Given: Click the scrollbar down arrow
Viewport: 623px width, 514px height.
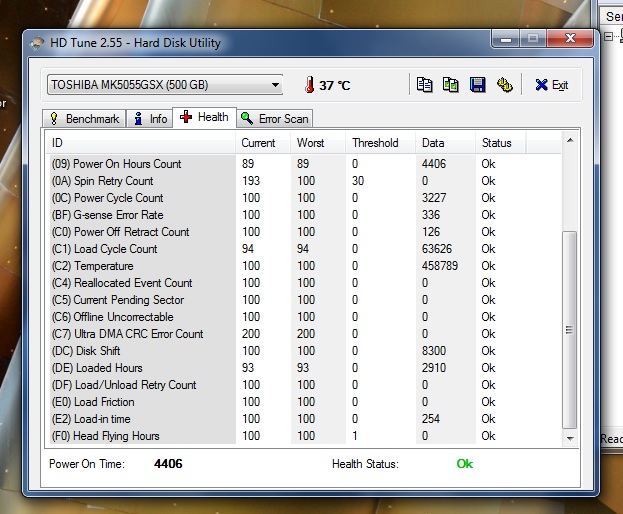Looking at the screenshot, I should click(570, 439).
